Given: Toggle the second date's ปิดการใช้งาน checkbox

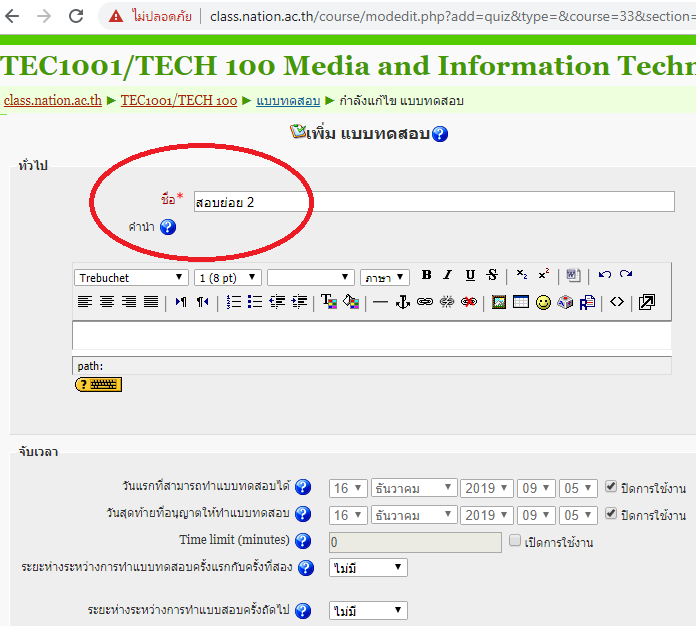Looking at the screenshot, I should point(611,514).
